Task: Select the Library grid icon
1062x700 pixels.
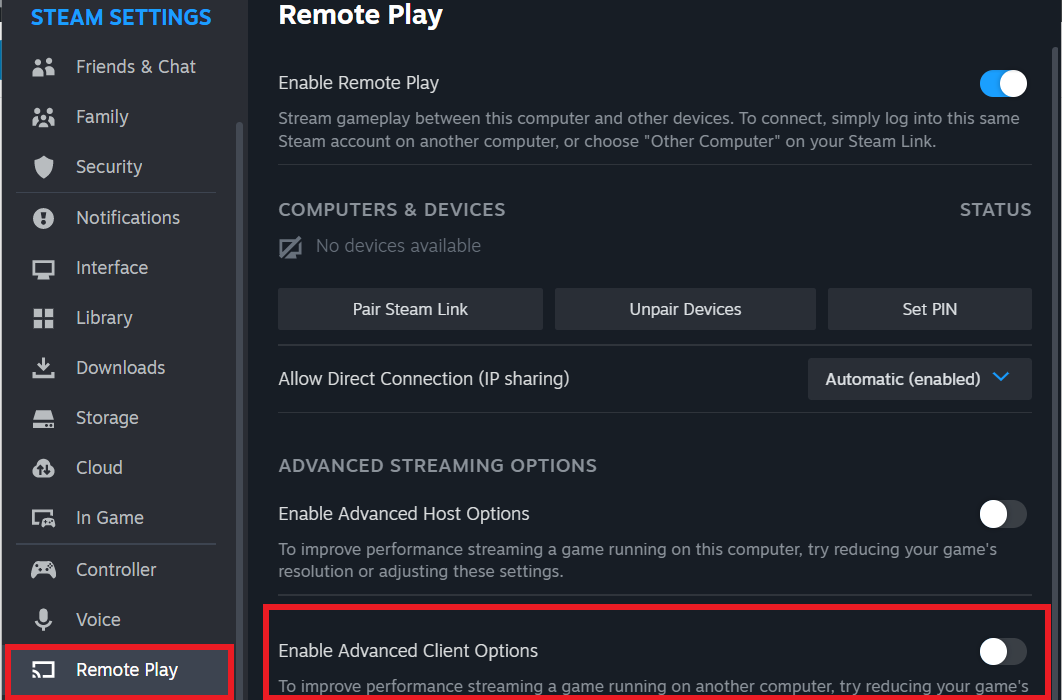Action: [44, 317]
